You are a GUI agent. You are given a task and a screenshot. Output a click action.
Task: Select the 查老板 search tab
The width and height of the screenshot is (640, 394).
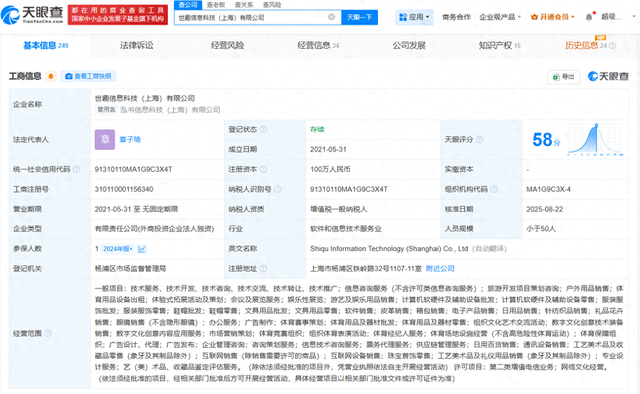[x=216, y=4]
